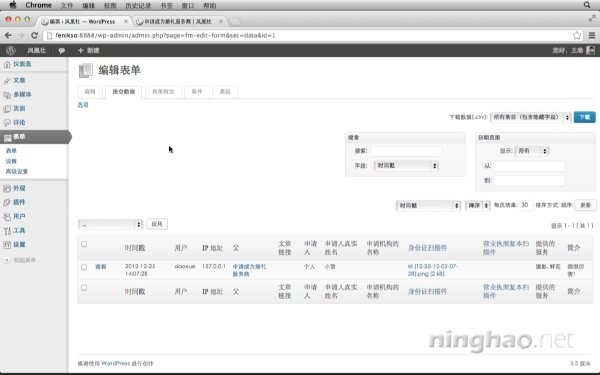
Task: Open the id png file link in the row
Action: (x=432, y=270)
